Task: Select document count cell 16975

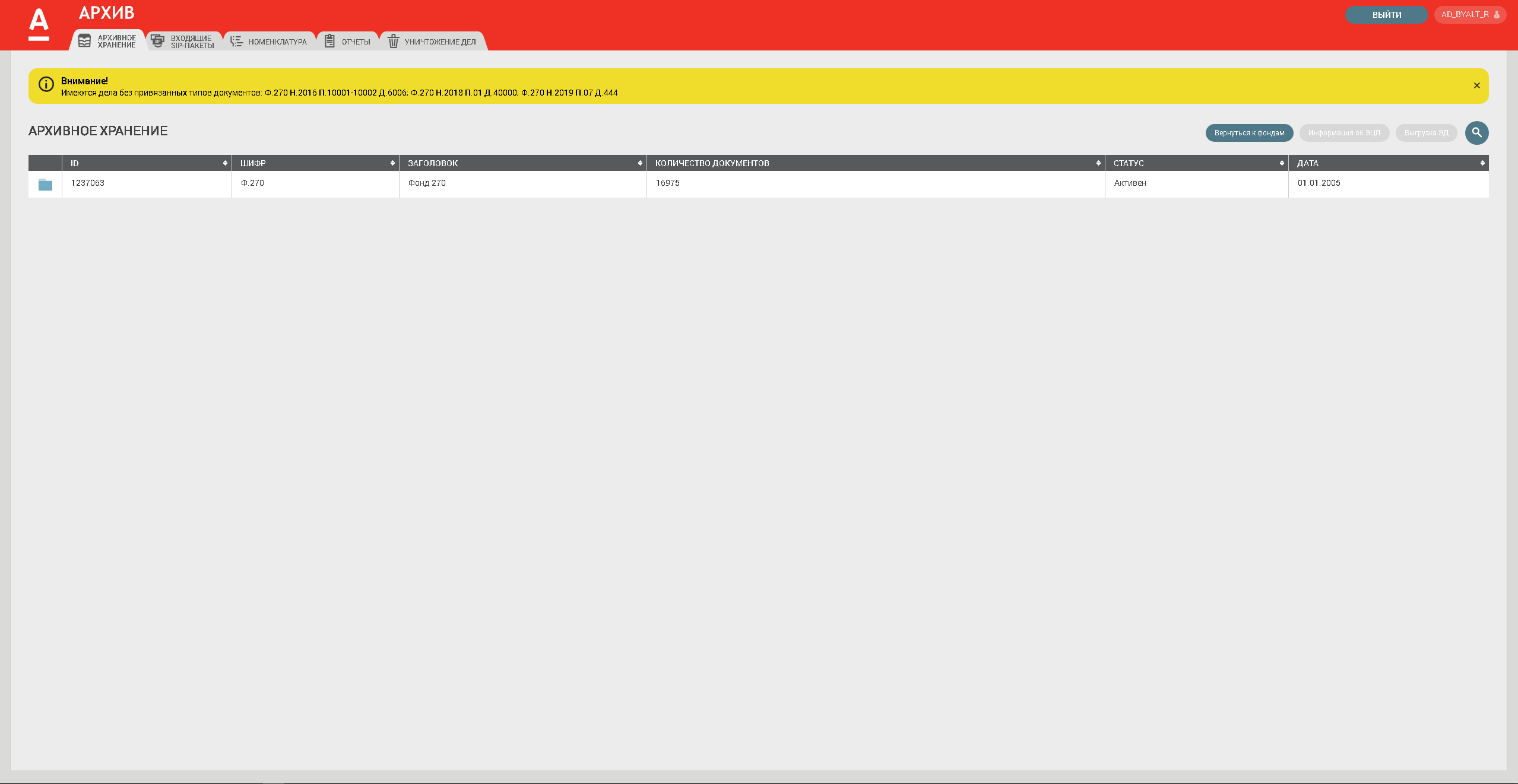Action: tap(876, 183)
